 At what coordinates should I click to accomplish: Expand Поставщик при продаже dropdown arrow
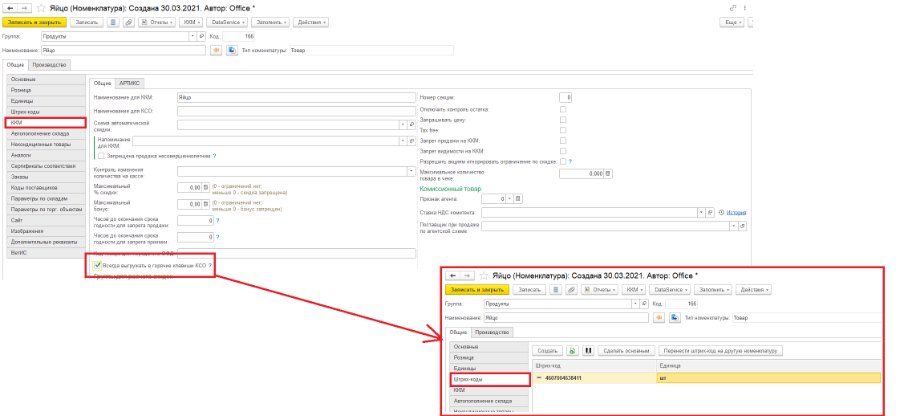[735, 226]
